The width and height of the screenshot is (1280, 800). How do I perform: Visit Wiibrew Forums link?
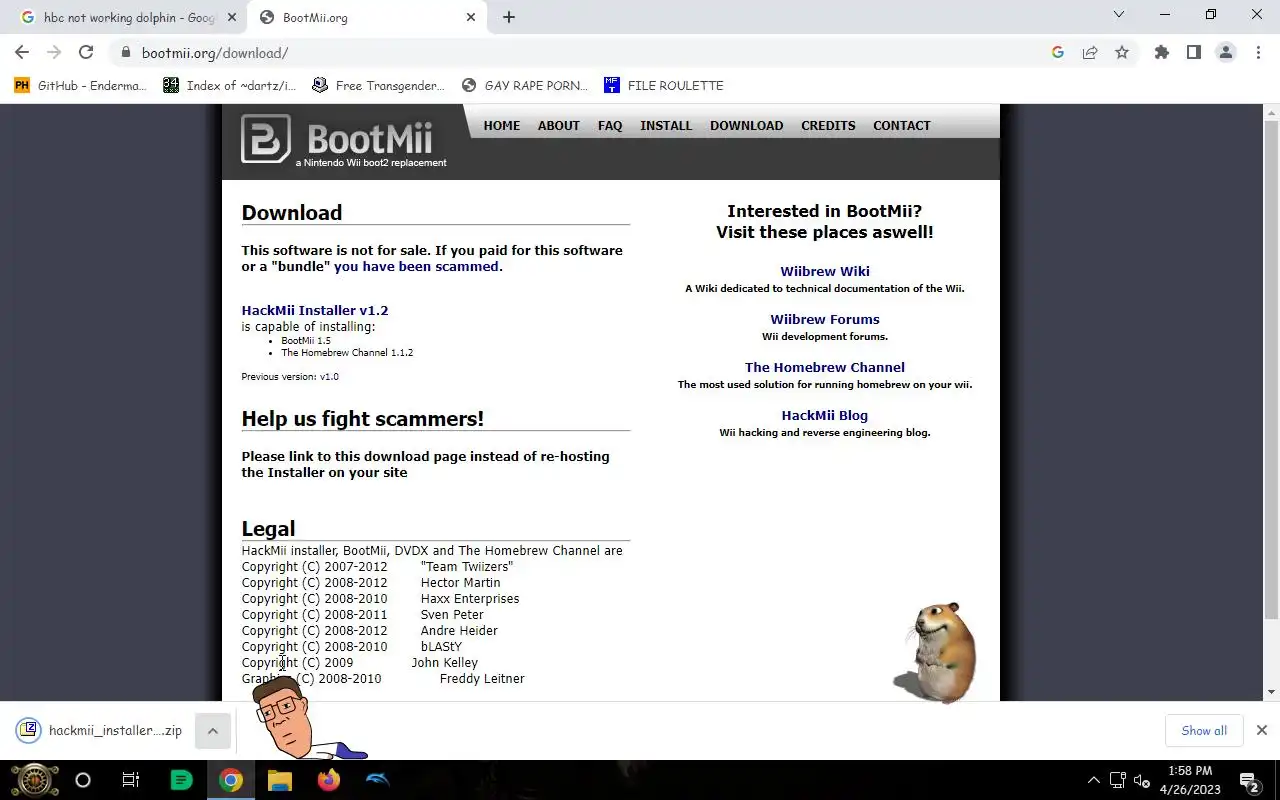(825, 319)
